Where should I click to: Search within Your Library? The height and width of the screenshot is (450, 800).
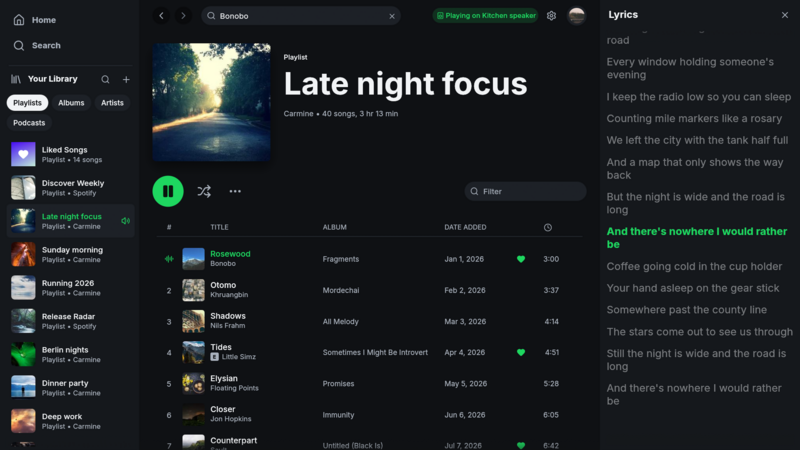click(x=105, y=79)
